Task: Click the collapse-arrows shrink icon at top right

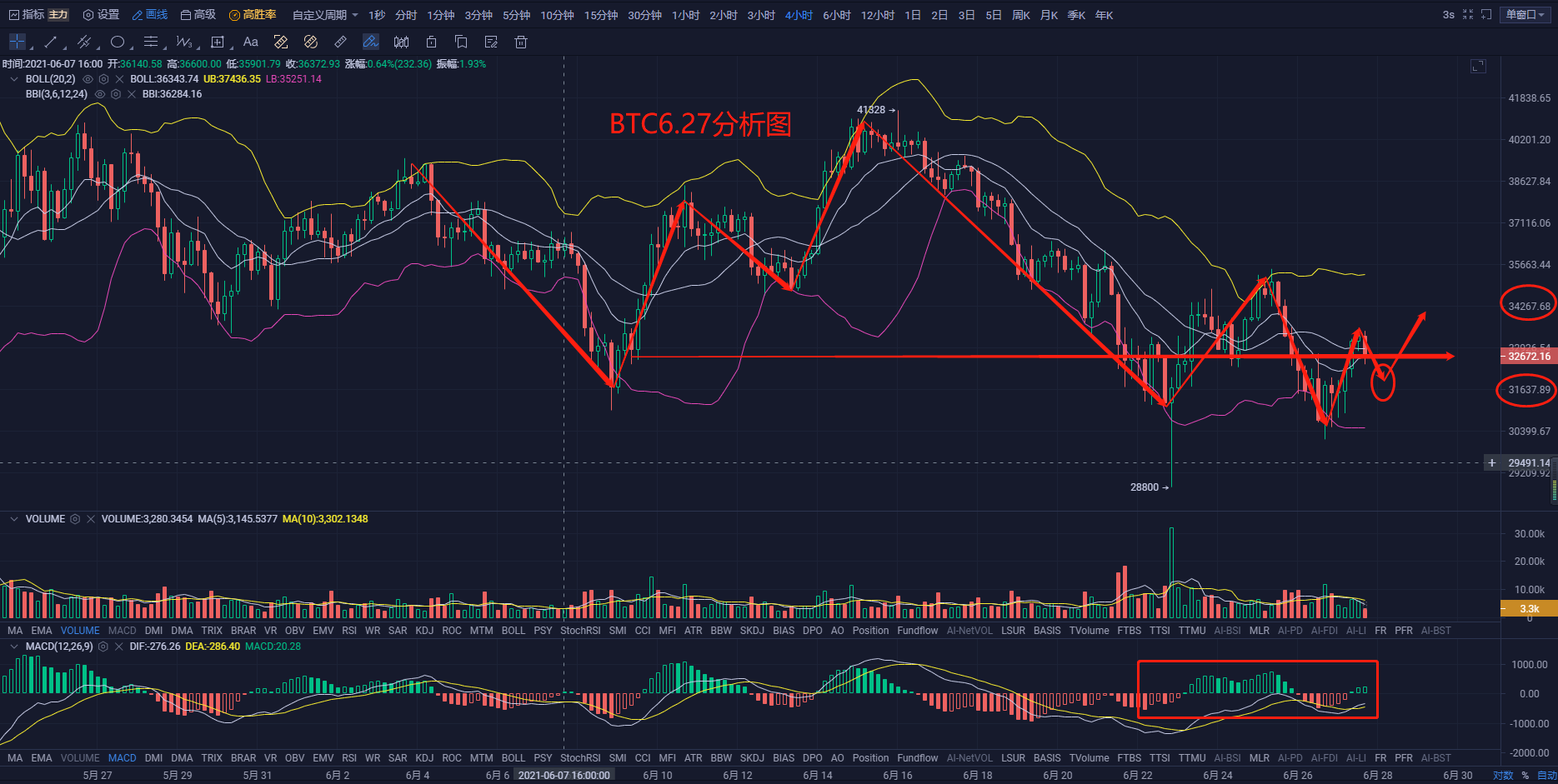Action: [1468, 15]
